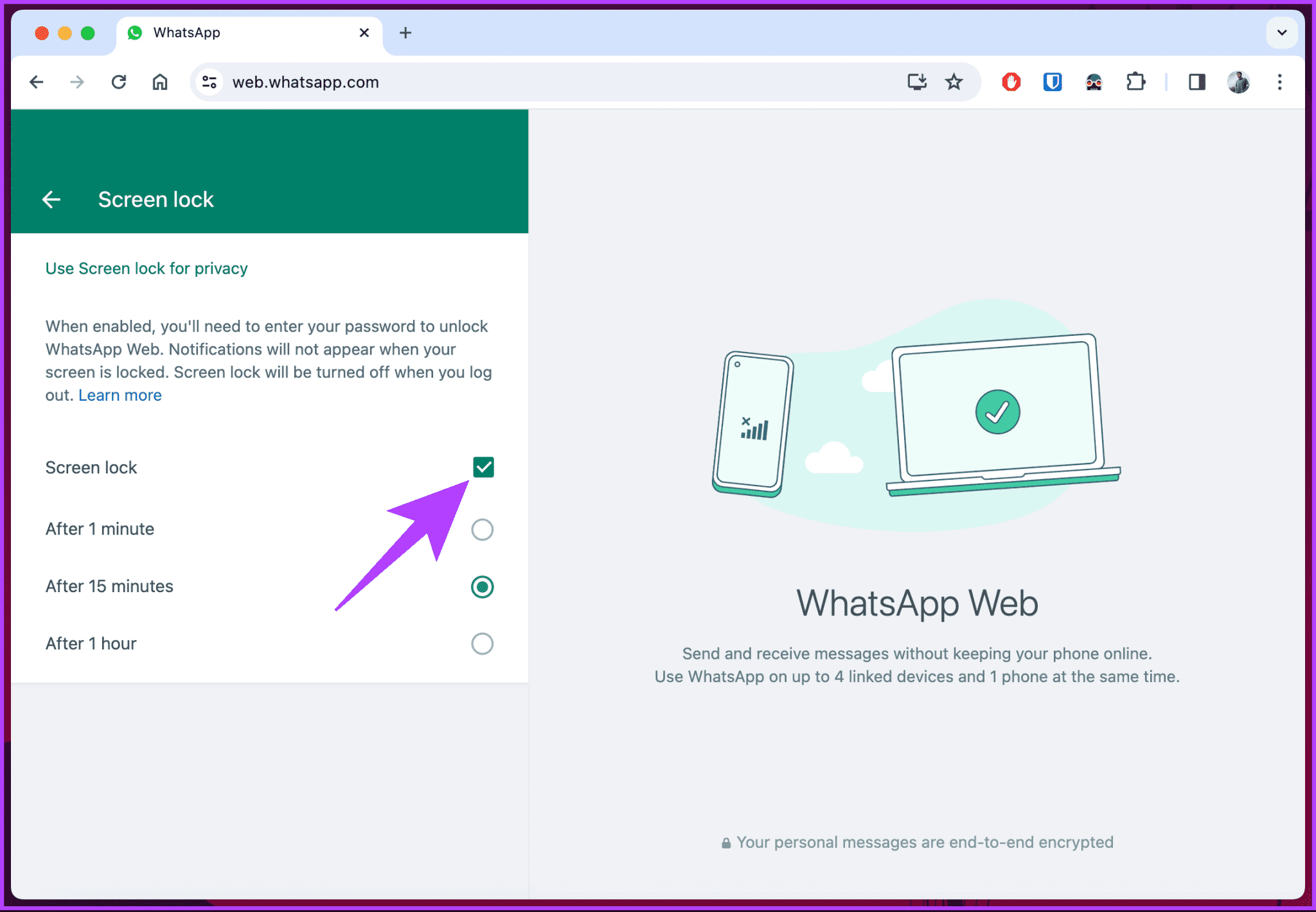Install WhatsApp app via address bar icon

pos(917,82)
